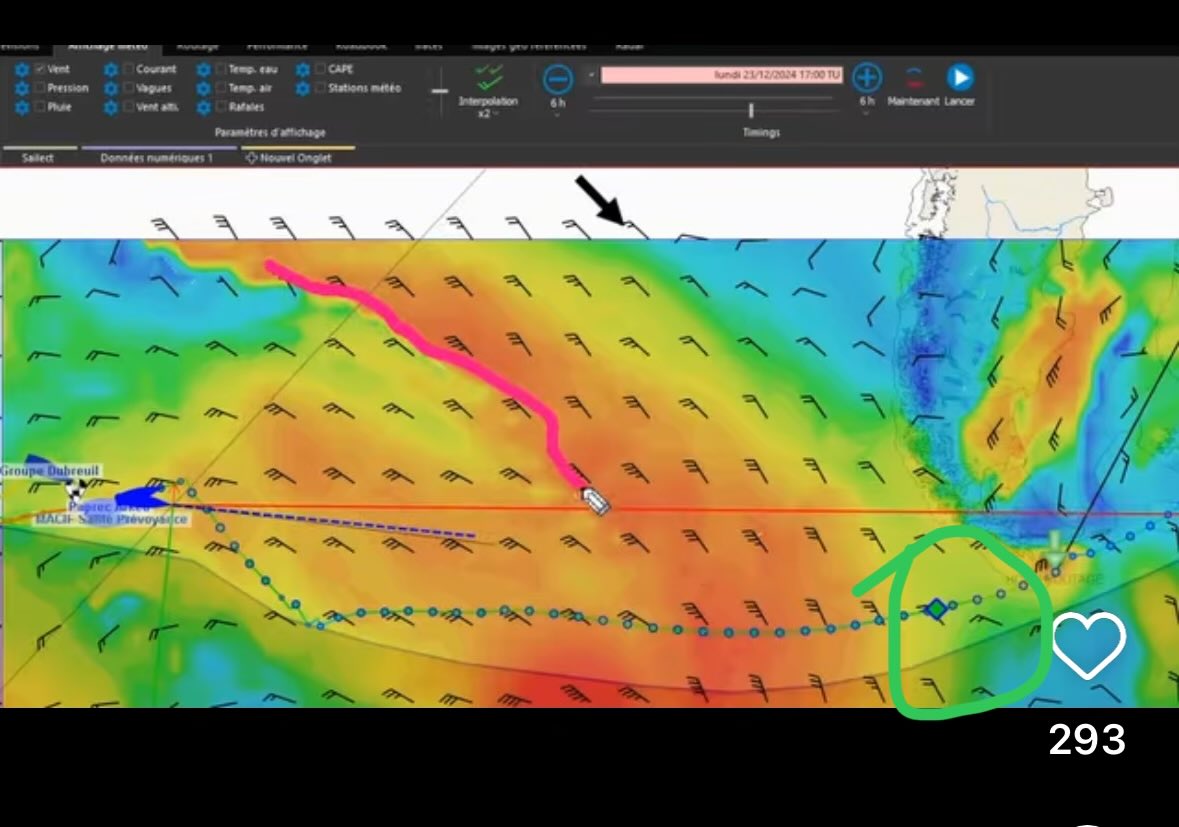This screenshot has height=827, width=1179.
Task: Expand the Interpolation x2 dropdown
Action: (x=488, y=113)
